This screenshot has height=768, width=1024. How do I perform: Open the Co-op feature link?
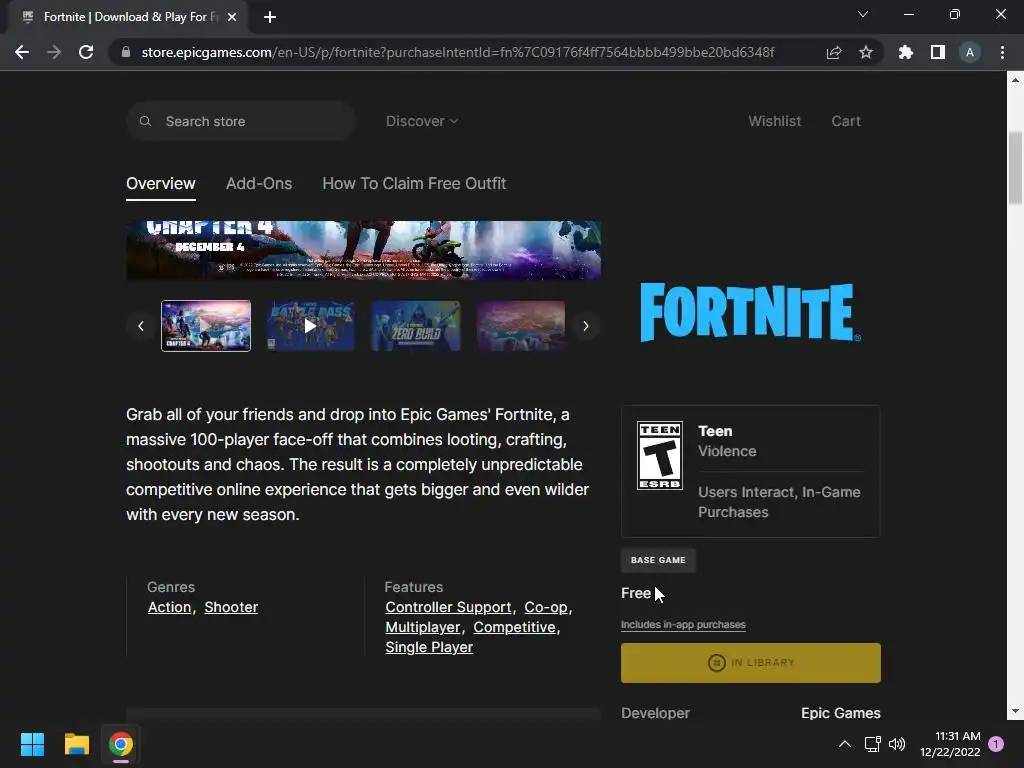[x=546, y=607]
